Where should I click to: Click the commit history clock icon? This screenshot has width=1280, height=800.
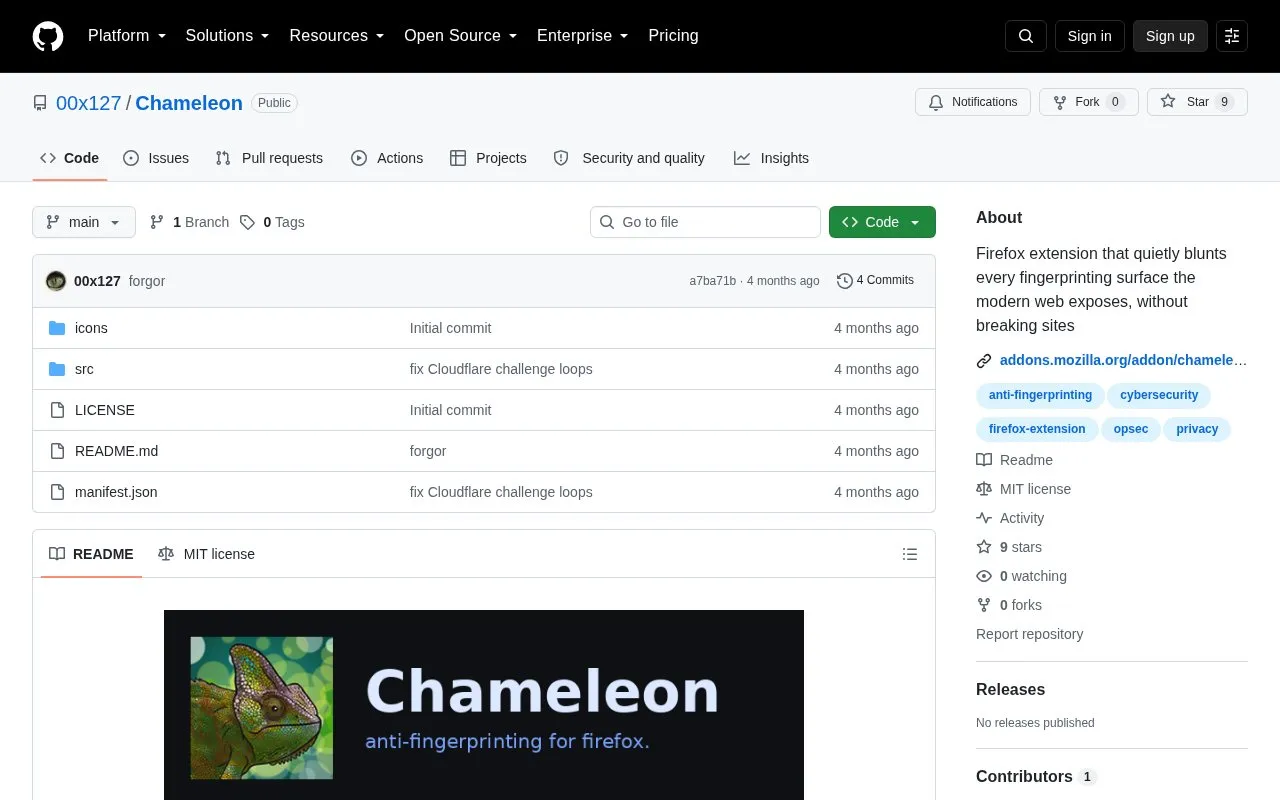coord(845,281)
